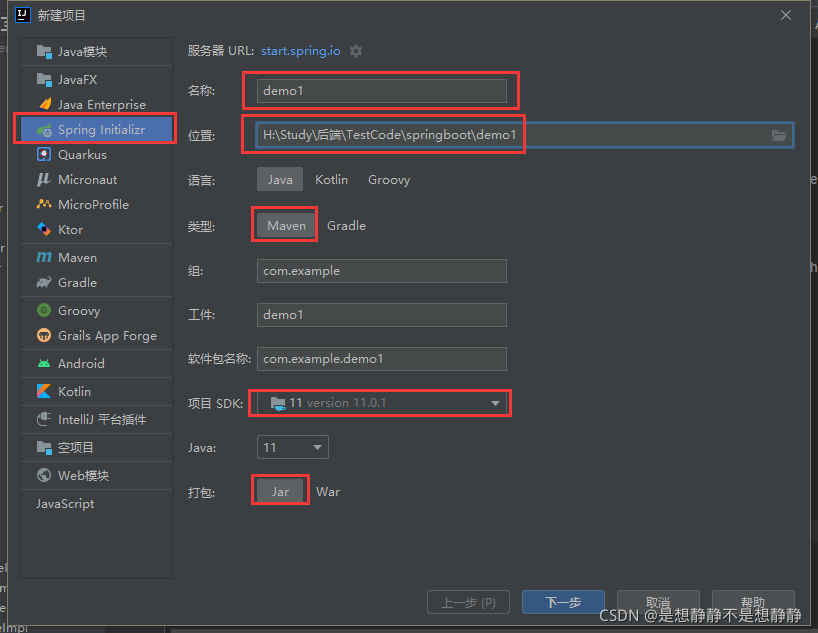Click the JavaFX folder icon

click(x=44, y=80)
